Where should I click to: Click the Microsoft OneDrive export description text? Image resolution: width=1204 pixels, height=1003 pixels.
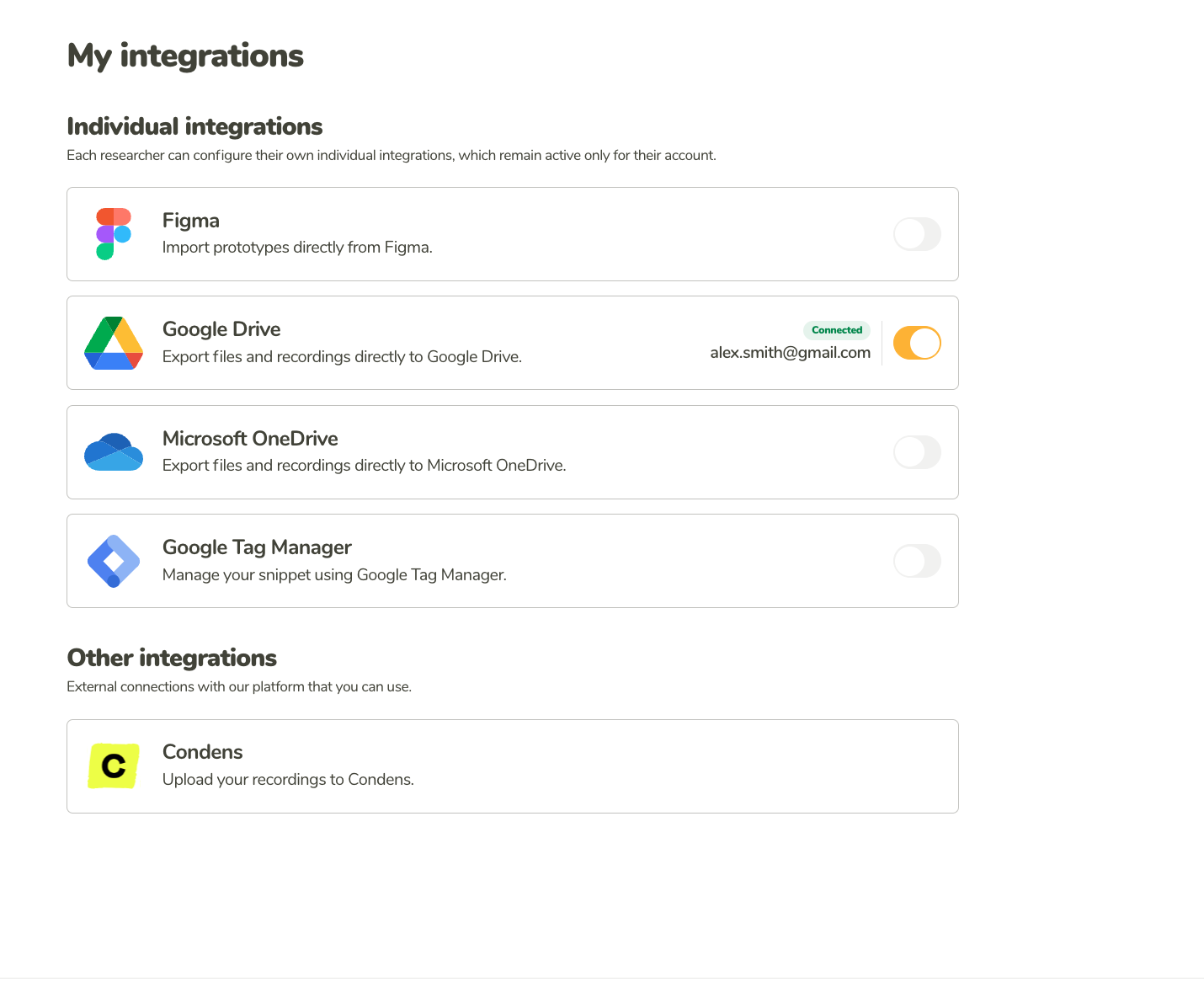pyautogui.click(x=364, y=466)
